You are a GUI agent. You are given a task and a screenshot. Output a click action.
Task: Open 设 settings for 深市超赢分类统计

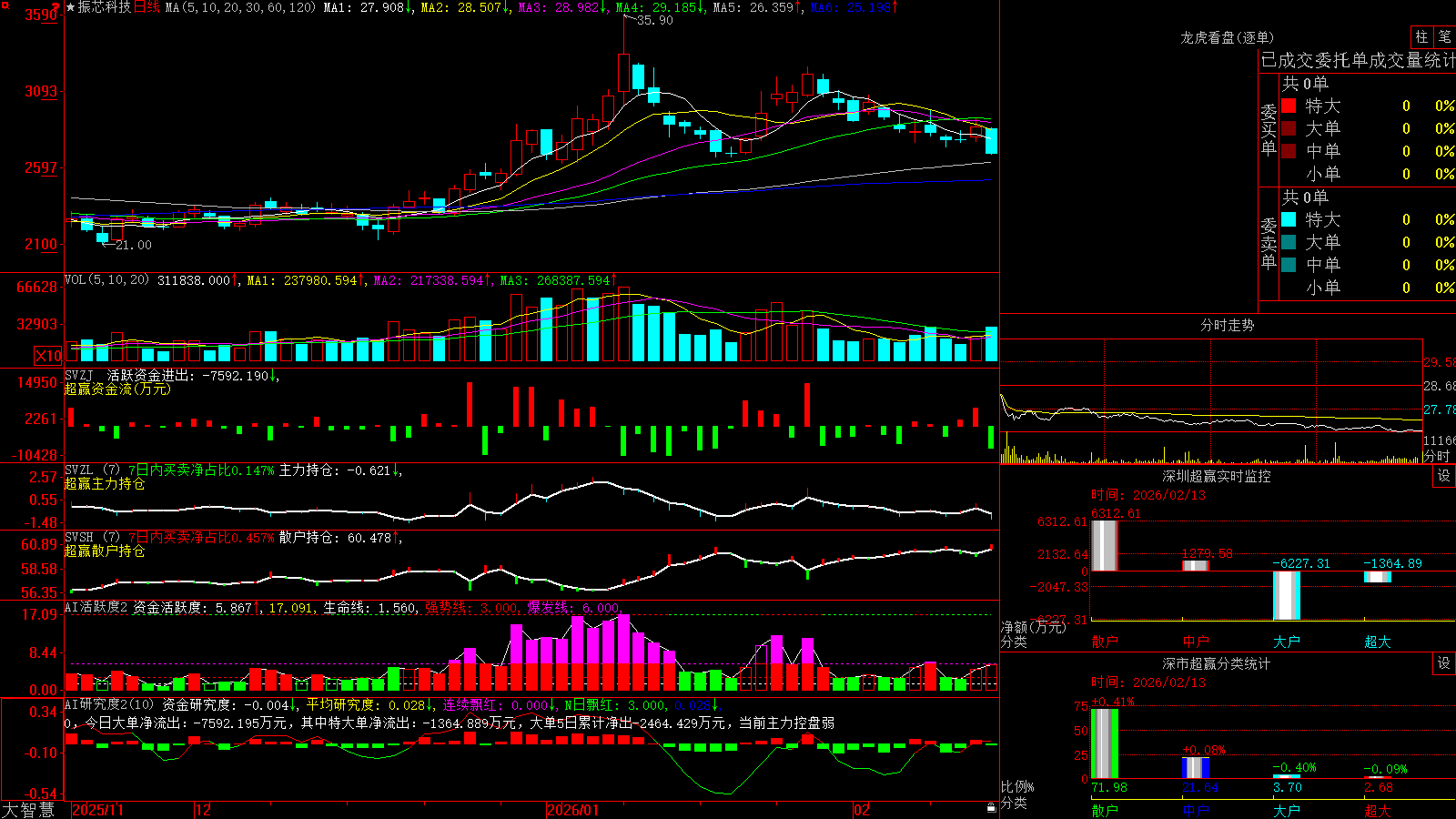[1444, 663]
